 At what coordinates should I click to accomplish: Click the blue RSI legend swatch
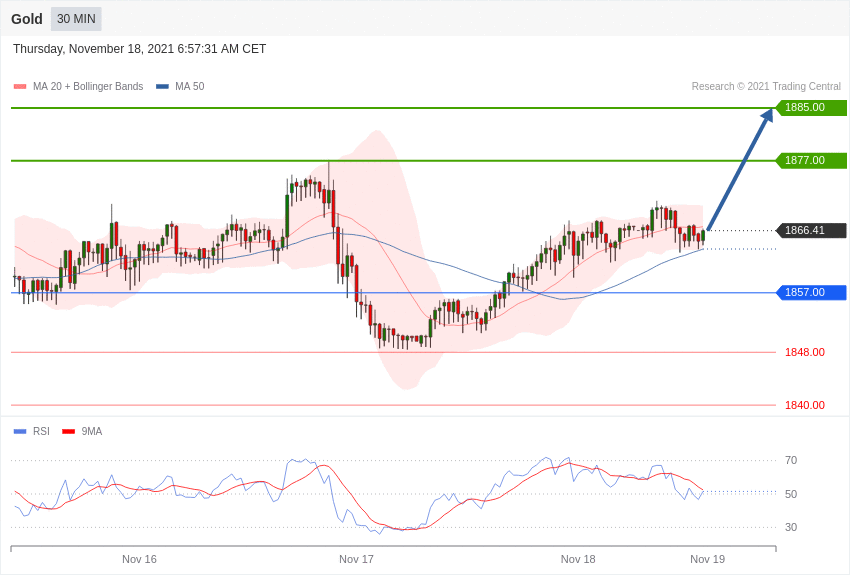(20, 432)
